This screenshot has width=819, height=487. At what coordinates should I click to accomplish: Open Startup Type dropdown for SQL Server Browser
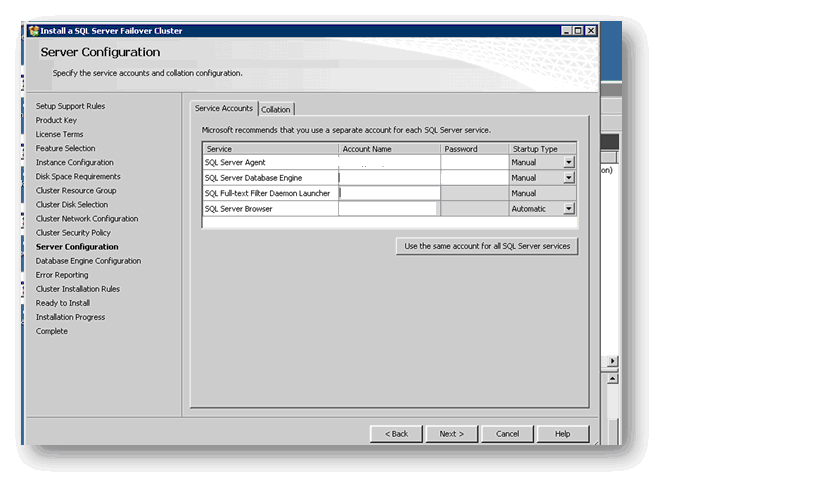coord(569,208)
